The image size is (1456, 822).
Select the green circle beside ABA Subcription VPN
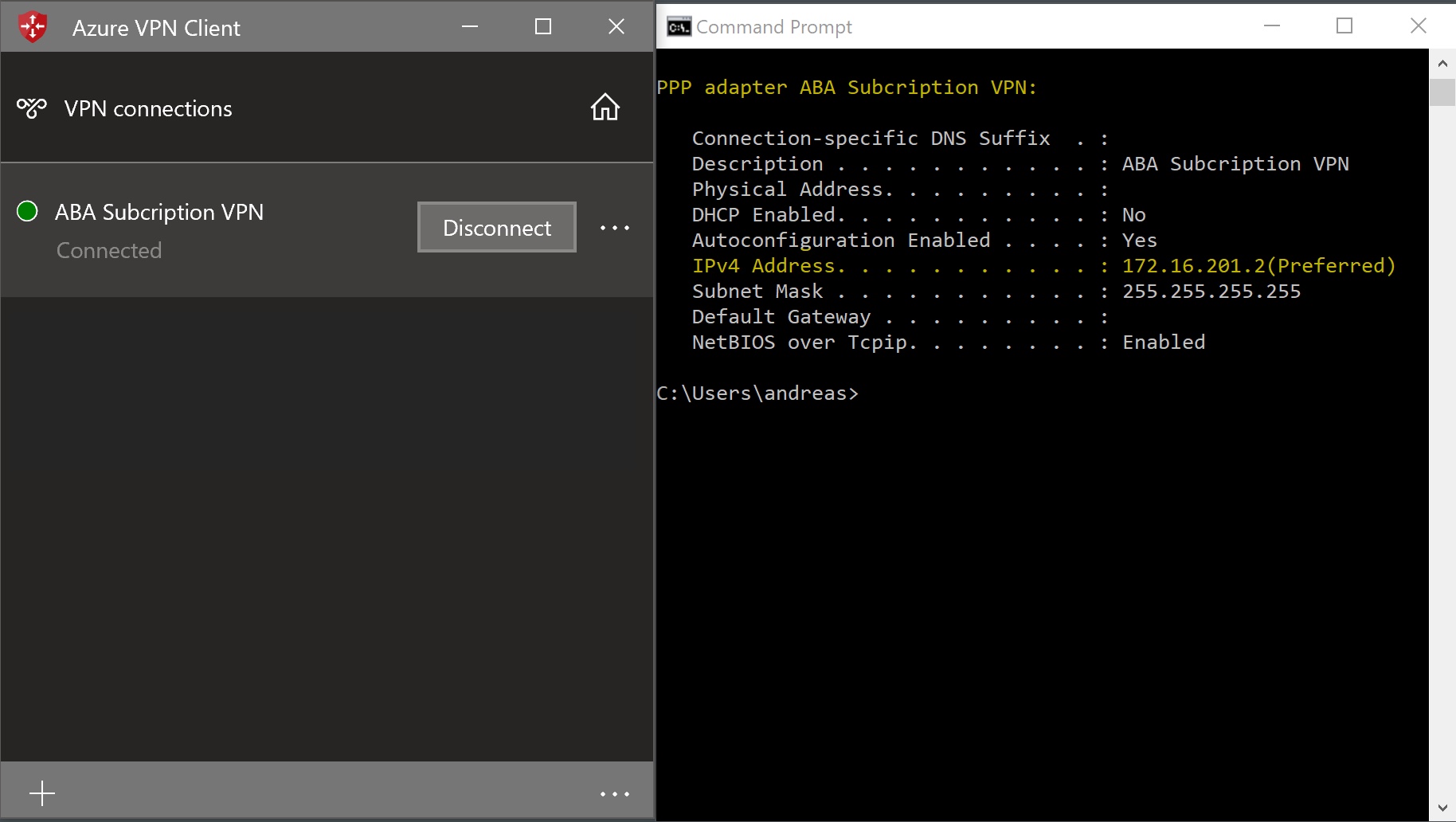coord(27,212)
